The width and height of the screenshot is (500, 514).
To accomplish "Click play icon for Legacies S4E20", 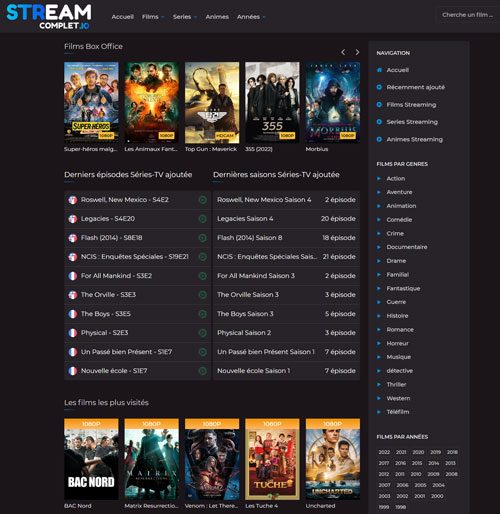I will (202, 219).
